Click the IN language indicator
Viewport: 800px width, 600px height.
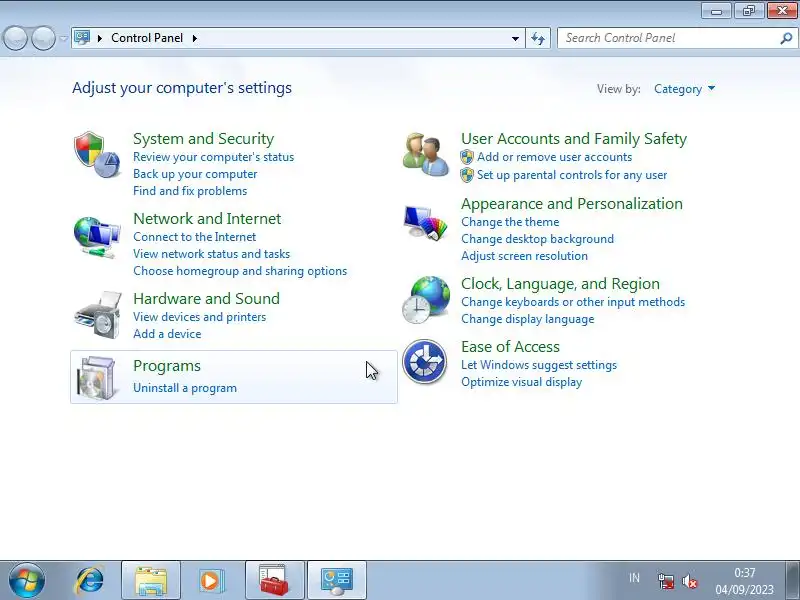click(x=634, y=578)
